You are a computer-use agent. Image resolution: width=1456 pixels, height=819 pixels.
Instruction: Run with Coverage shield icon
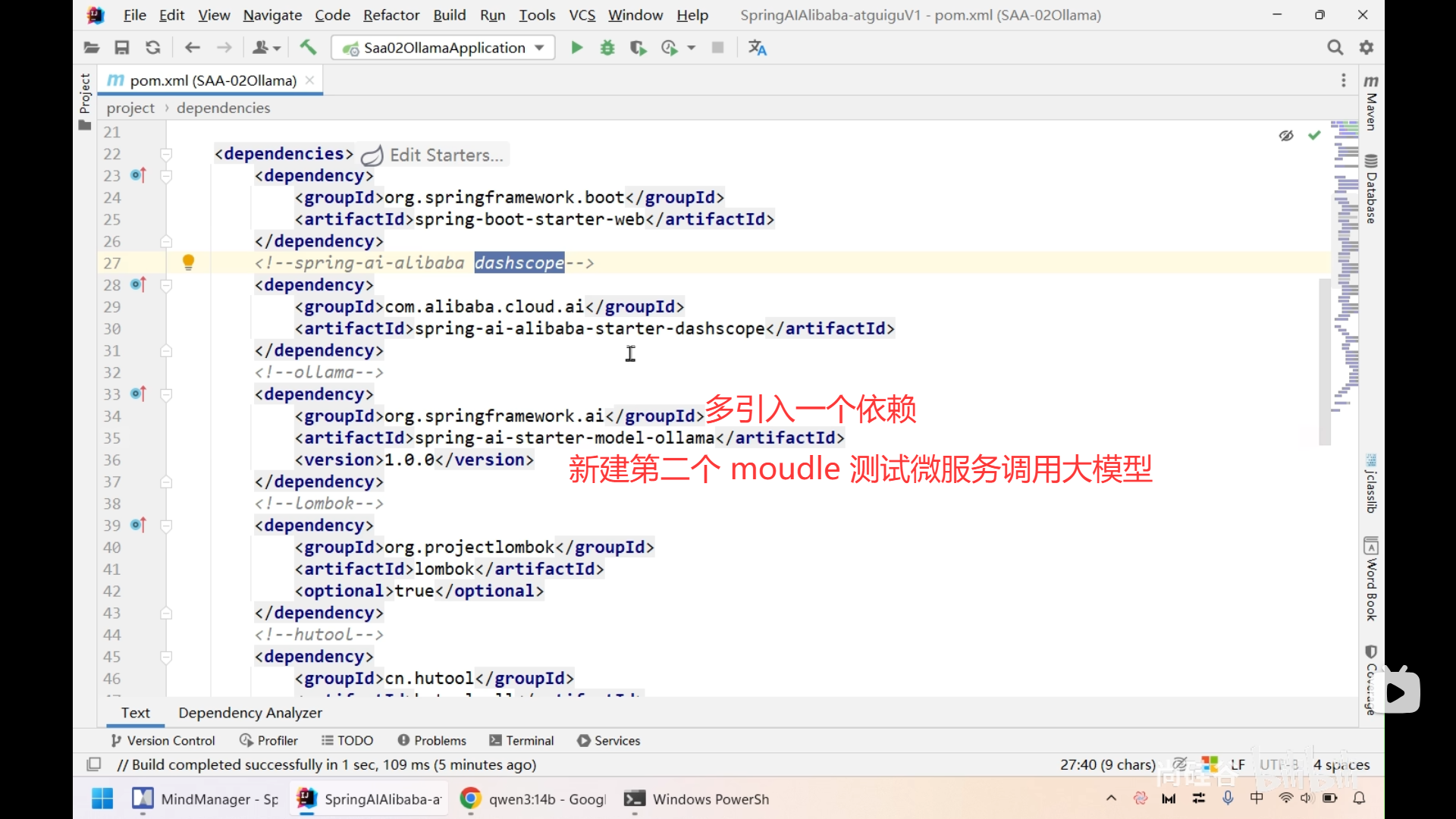click(x=638, y=48)
